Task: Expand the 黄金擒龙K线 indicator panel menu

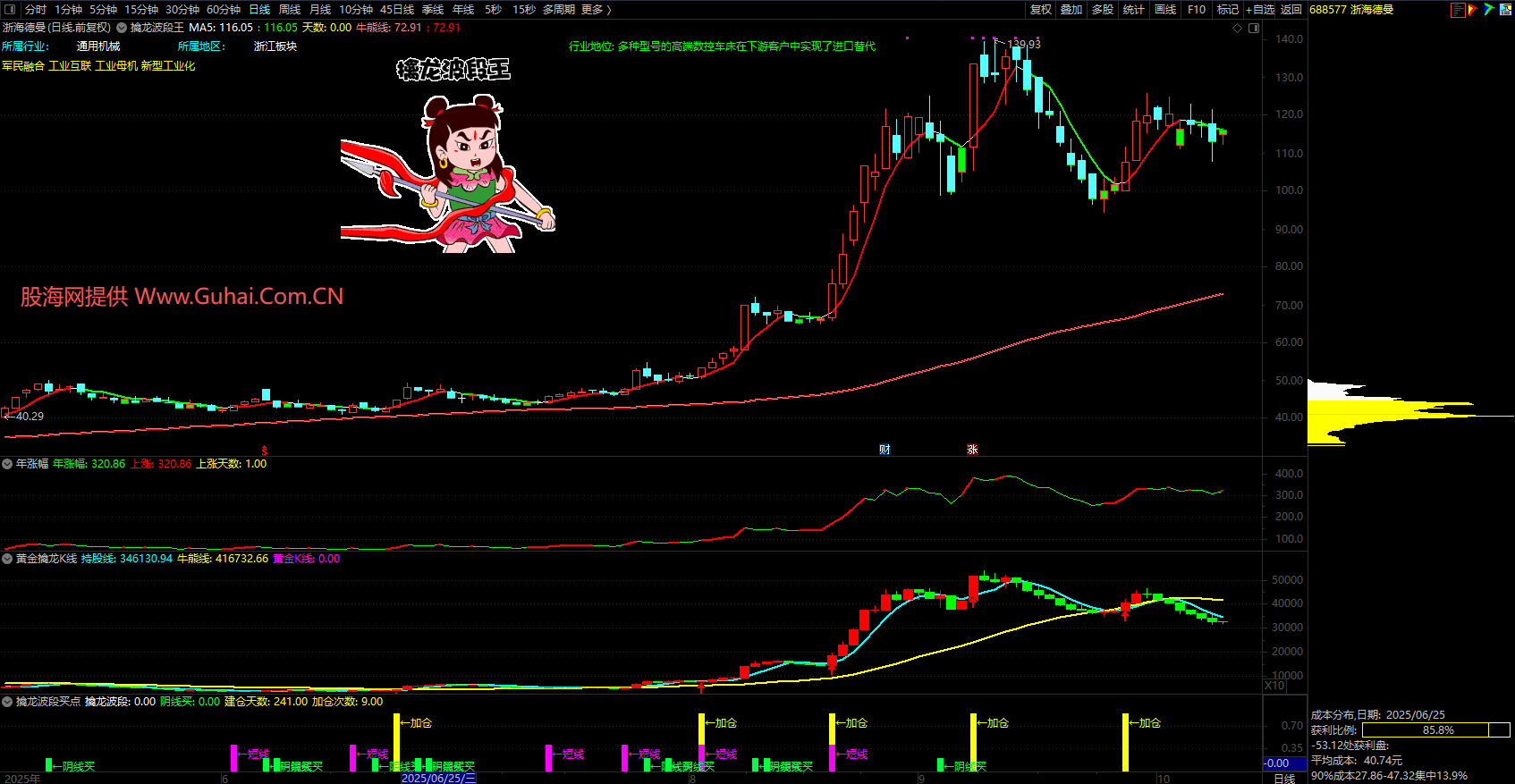Action: pyautogui.click(x=7, y=559)
